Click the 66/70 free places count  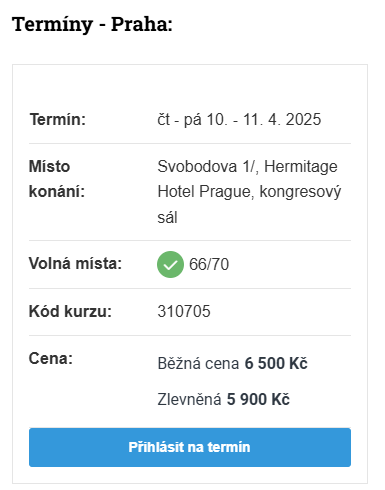click(x=209, y=264)
